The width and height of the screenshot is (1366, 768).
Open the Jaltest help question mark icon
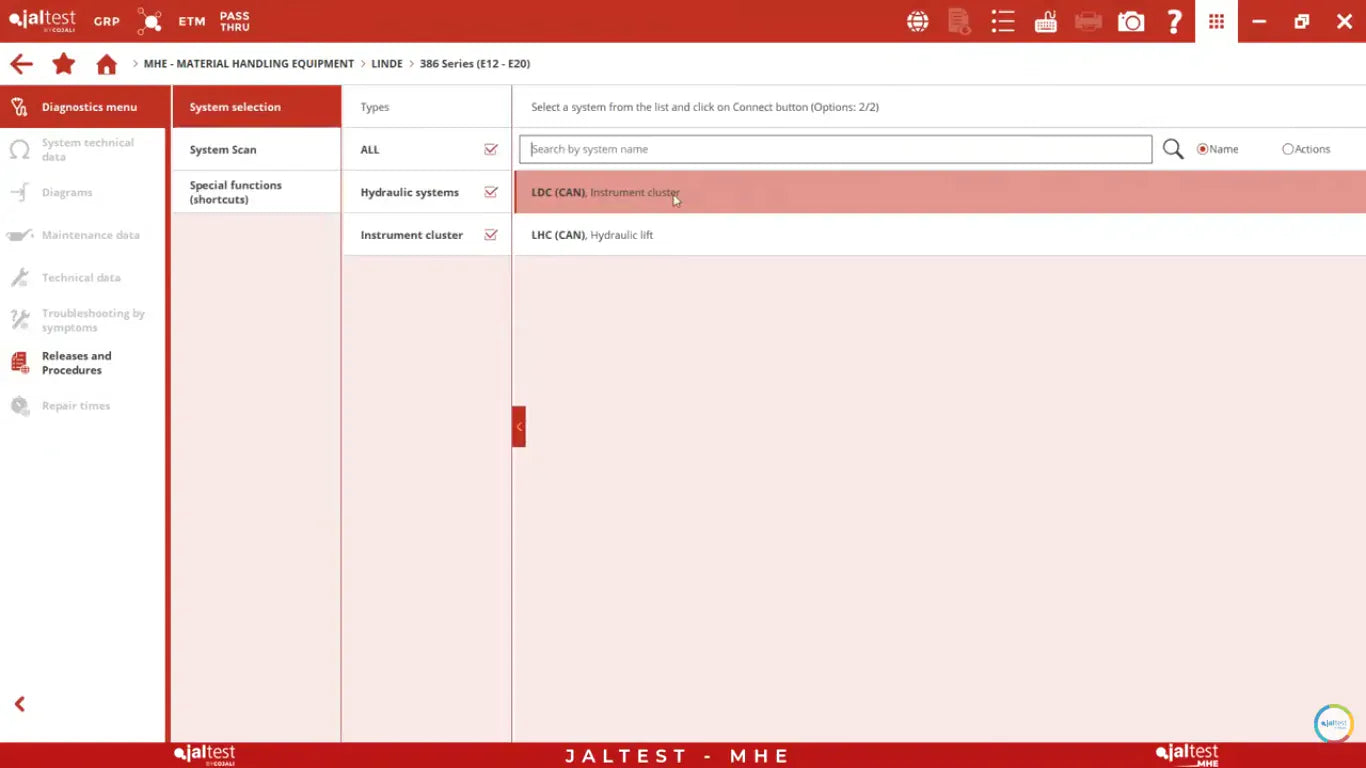point(1174,21)
